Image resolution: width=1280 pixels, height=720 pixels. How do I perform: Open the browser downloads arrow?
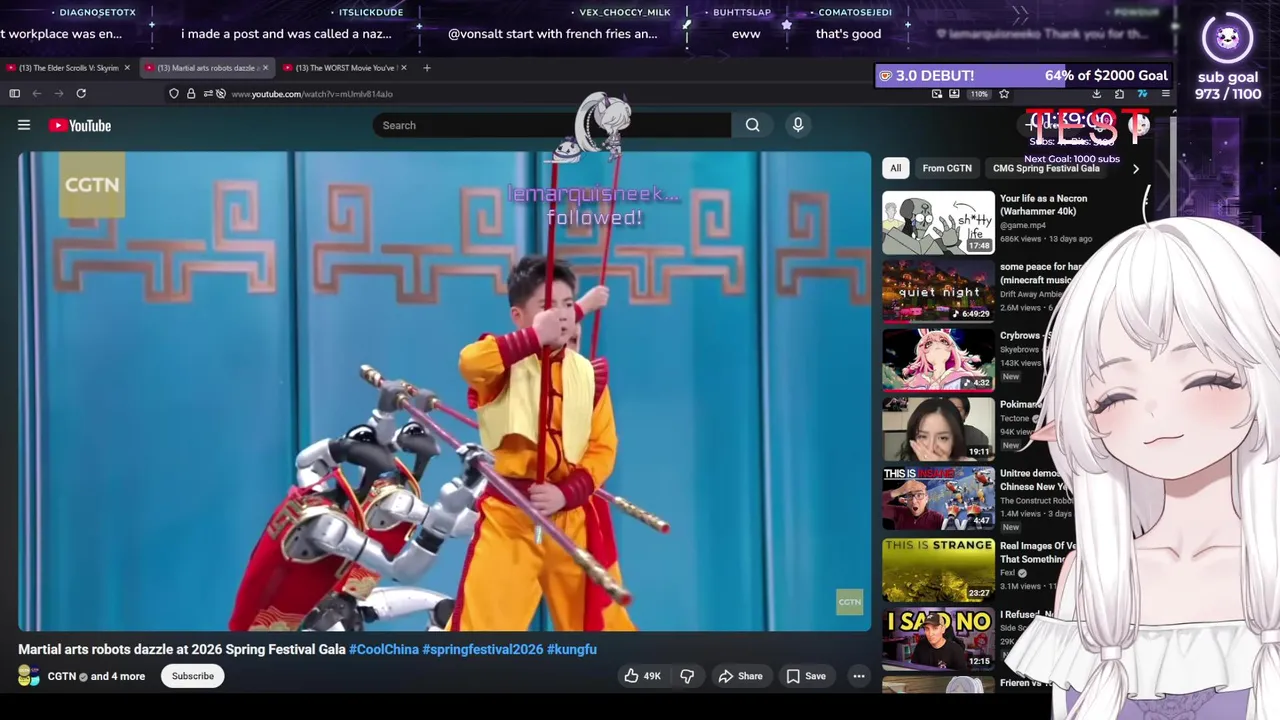(x=1097, y=94)
